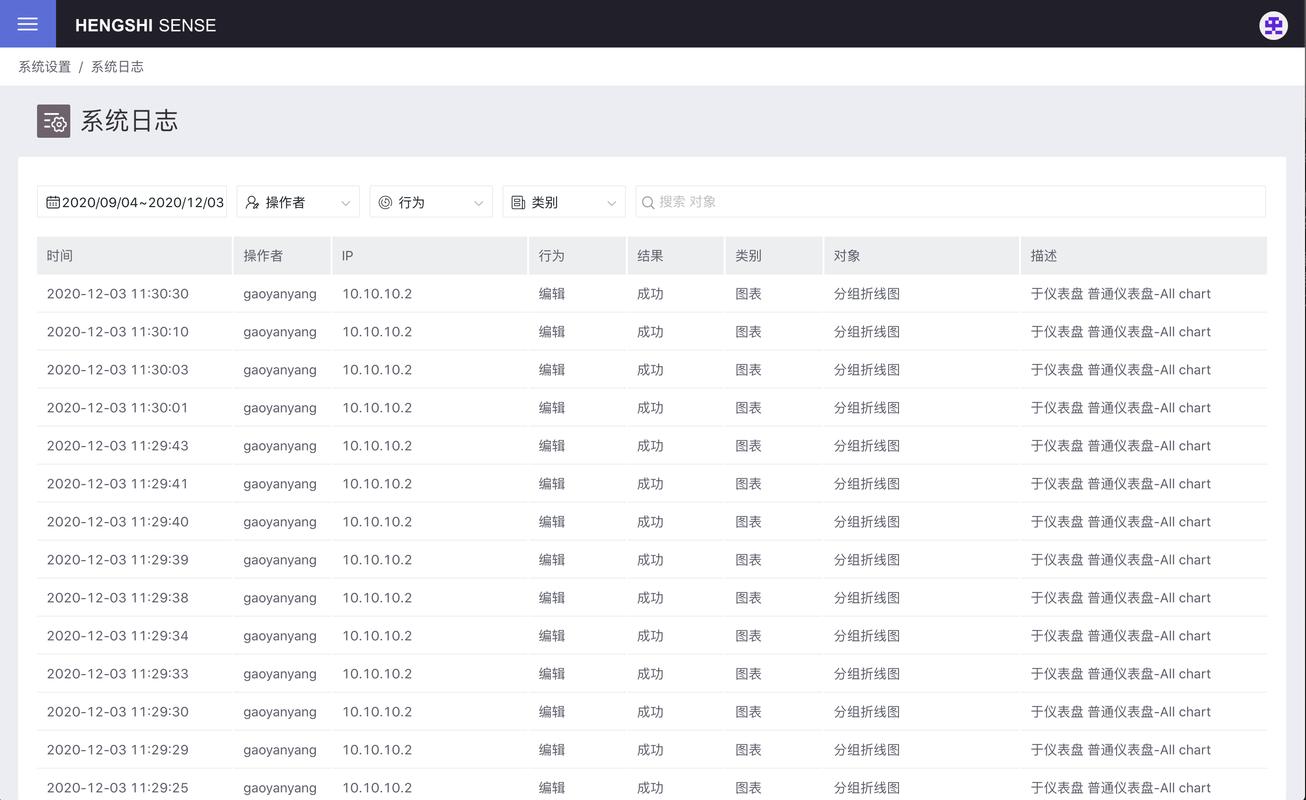Click the user avatar in the top right
The height and width of the screenshot is (800, 1306).
[x=1272, y=25]
